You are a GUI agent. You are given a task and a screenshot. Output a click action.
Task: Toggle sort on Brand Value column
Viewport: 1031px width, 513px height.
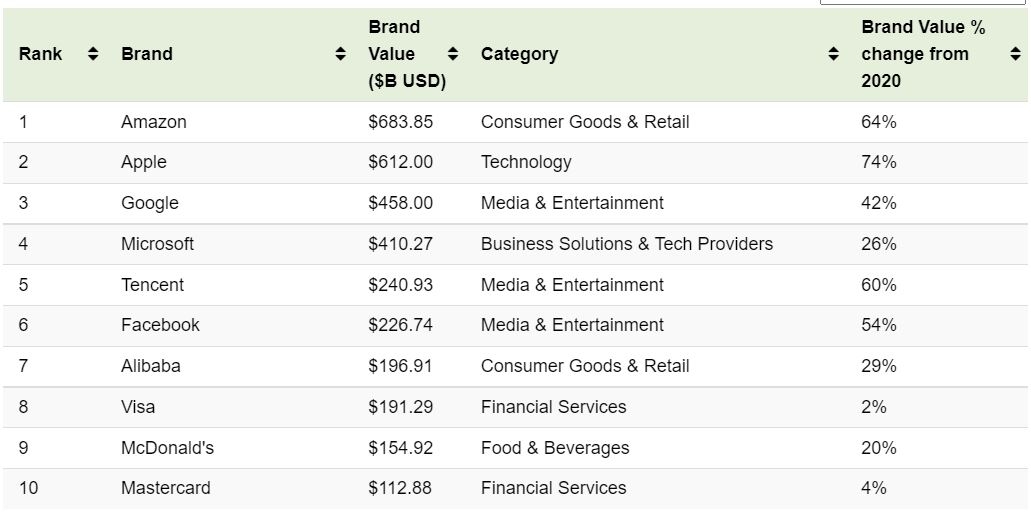tap(453, 54)
